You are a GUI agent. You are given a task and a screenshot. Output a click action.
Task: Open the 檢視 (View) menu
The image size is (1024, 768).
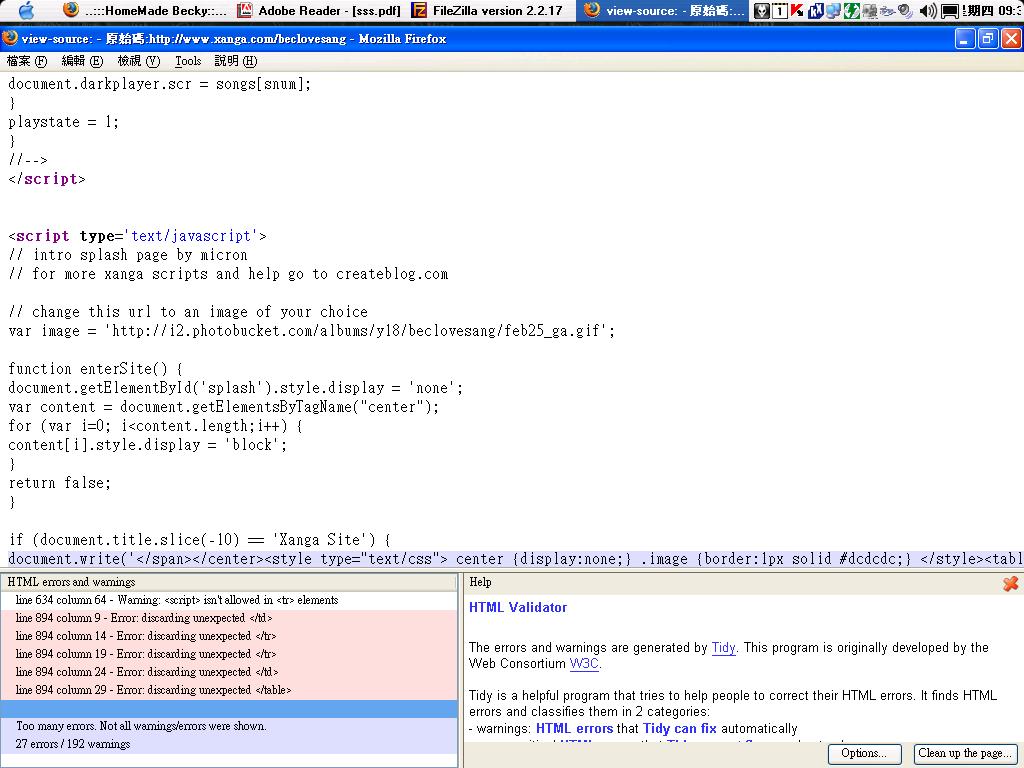click(x=138, y=61)
